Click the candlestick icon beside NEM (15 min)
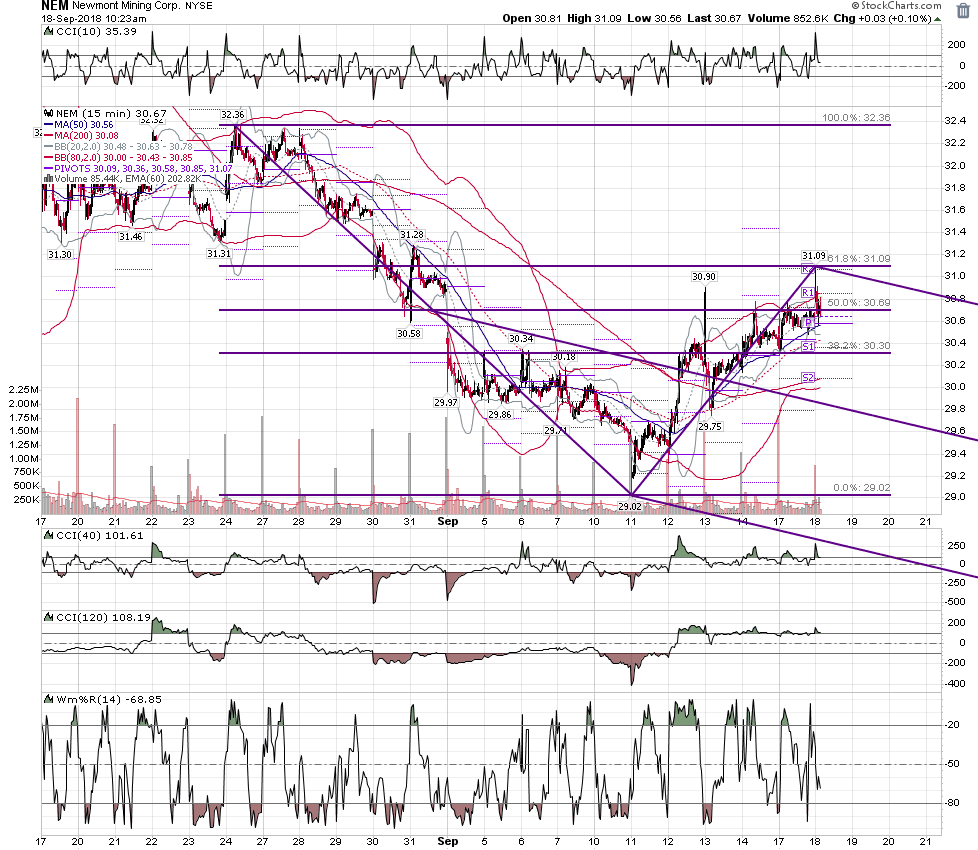This screenshot has height=850, width=978. point(48,113)
